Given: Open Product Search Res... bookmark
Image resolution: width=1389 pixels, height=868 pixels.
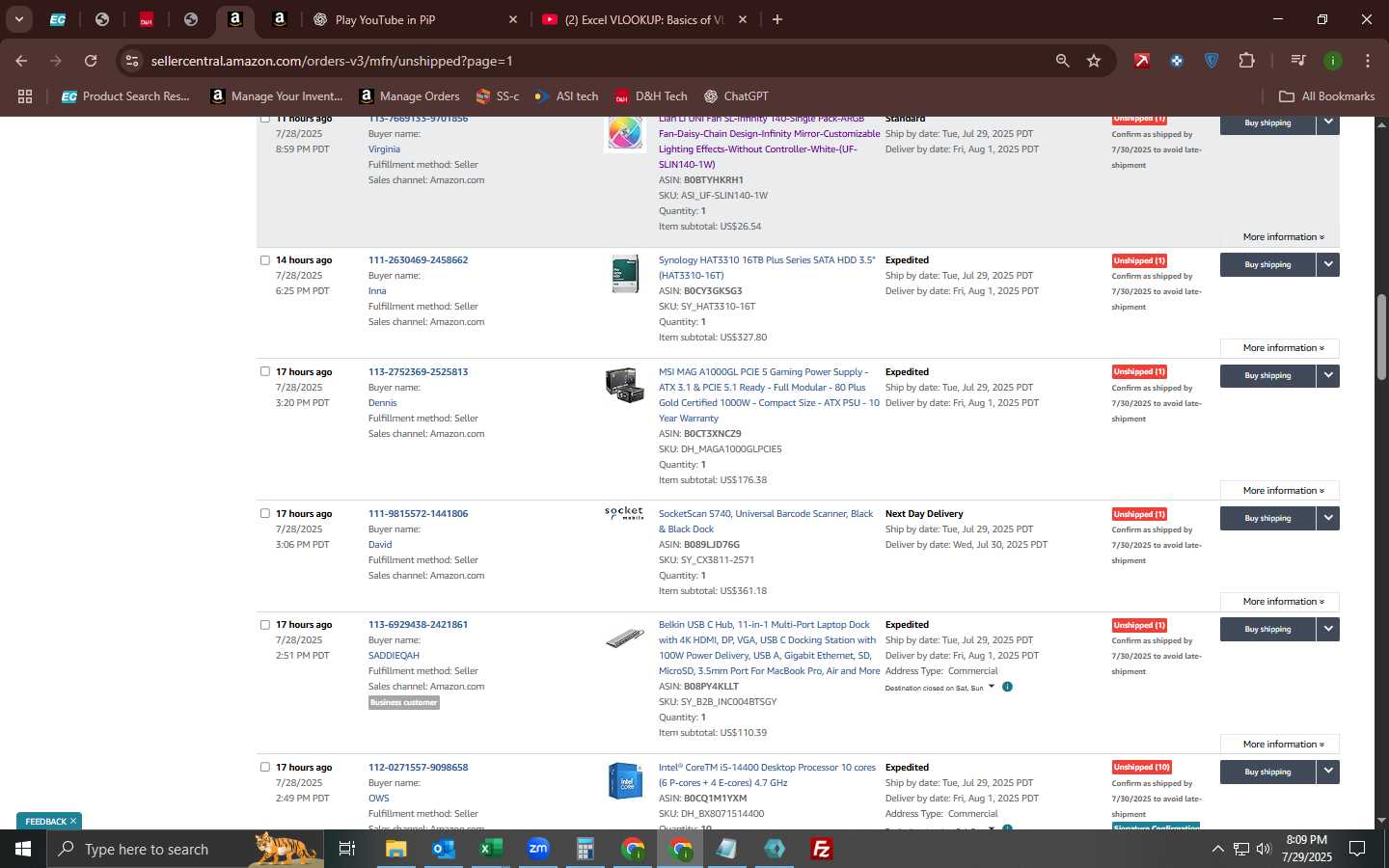Looking at the screenshot, I should pos(125,96).
